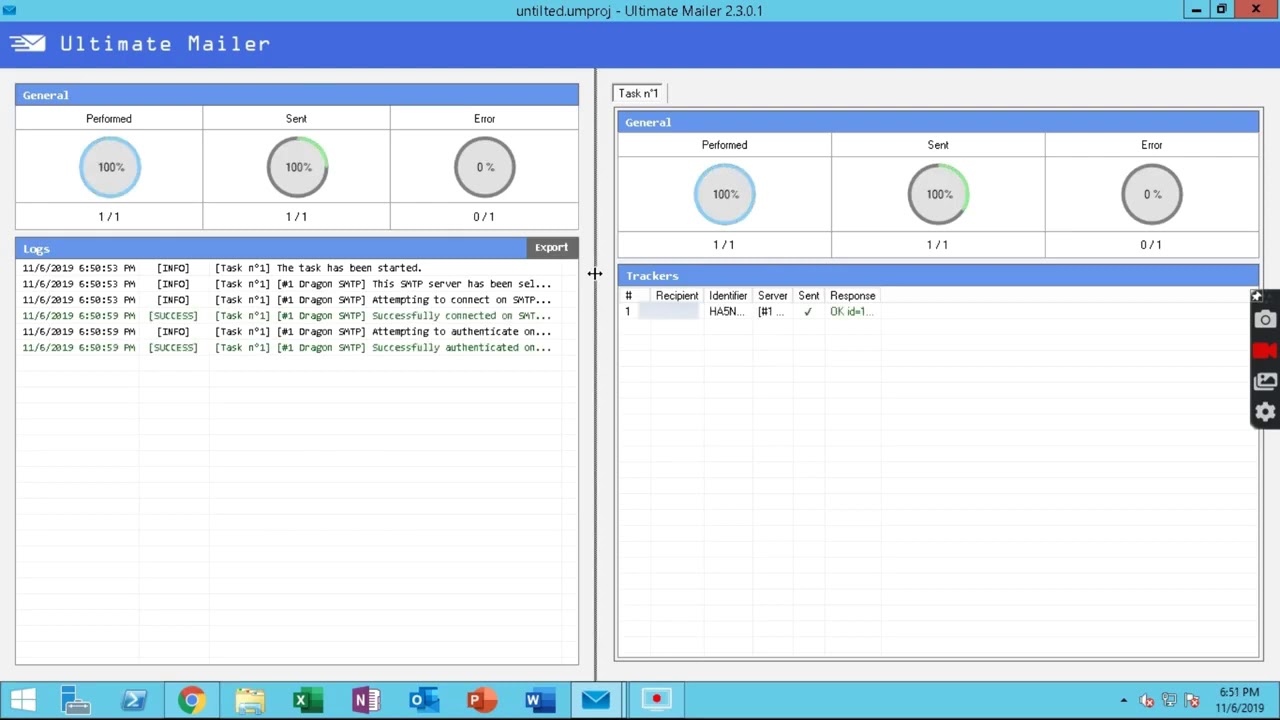
Task: Open Outlook from the taskbar
Action: [423, 700]
